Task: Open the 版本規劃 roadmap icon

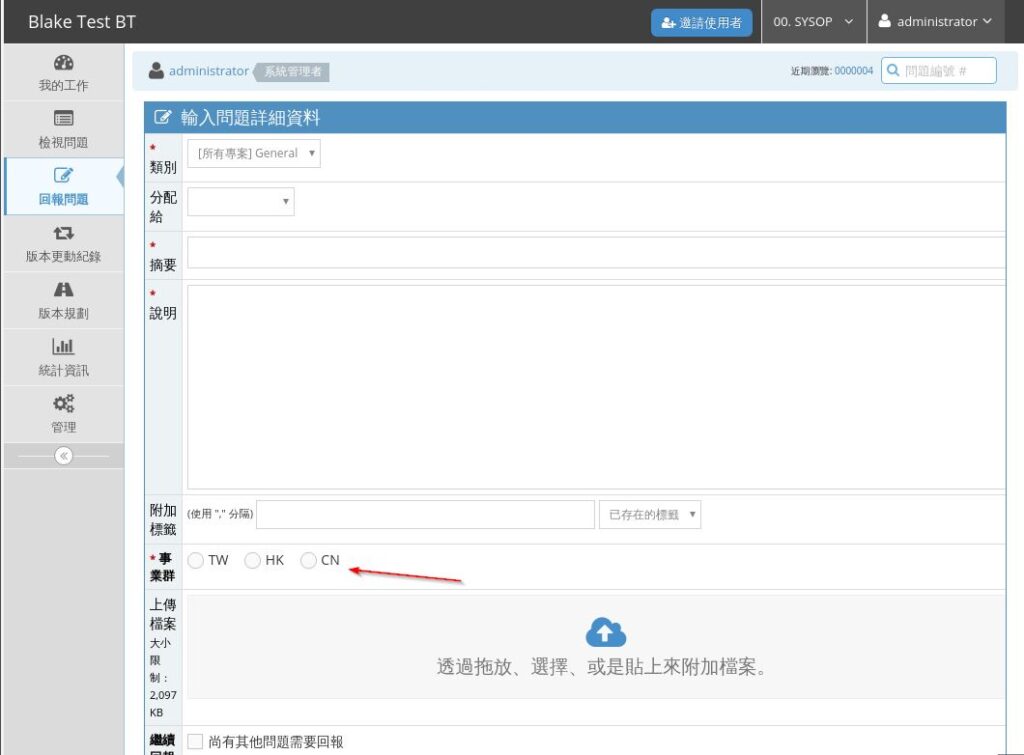Action: pos(63,290)
